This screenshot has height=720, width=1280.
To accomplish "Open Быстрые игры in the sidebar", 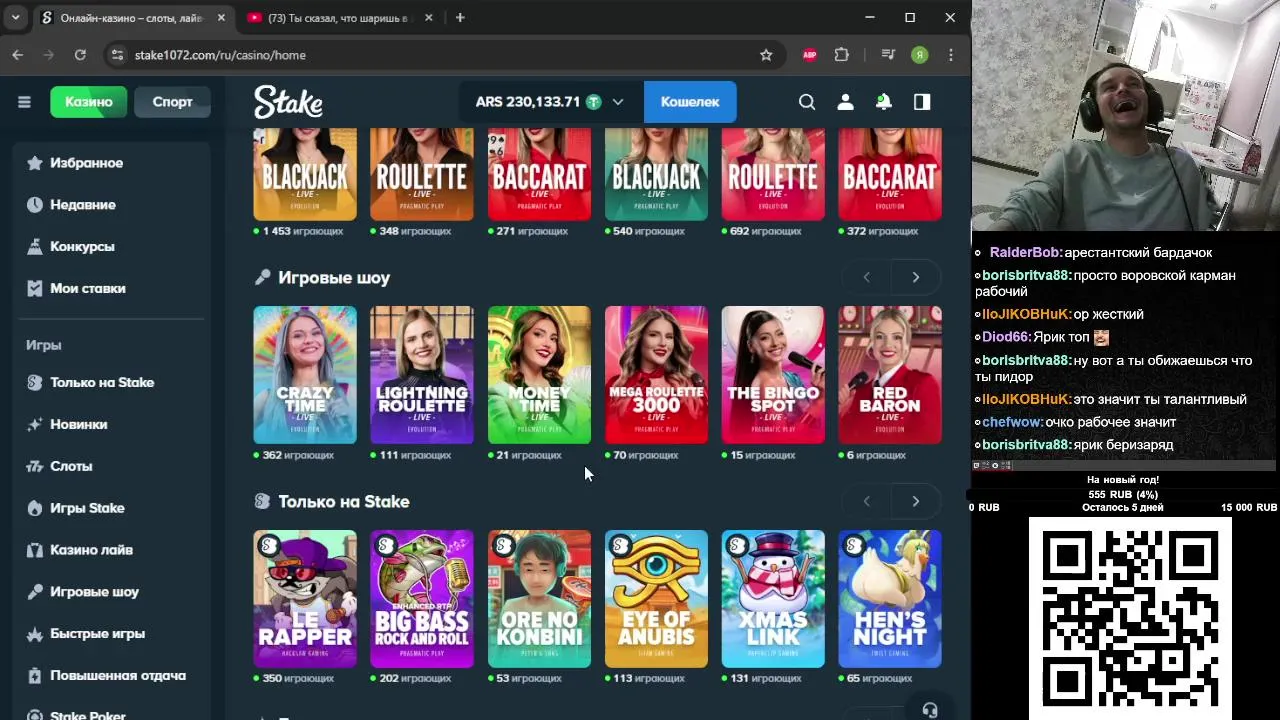I will click(113, 634).
